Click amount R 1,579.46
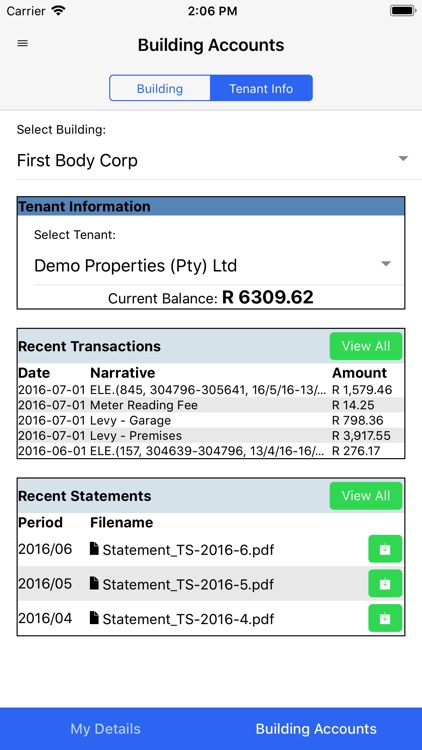 pos(361,390)
